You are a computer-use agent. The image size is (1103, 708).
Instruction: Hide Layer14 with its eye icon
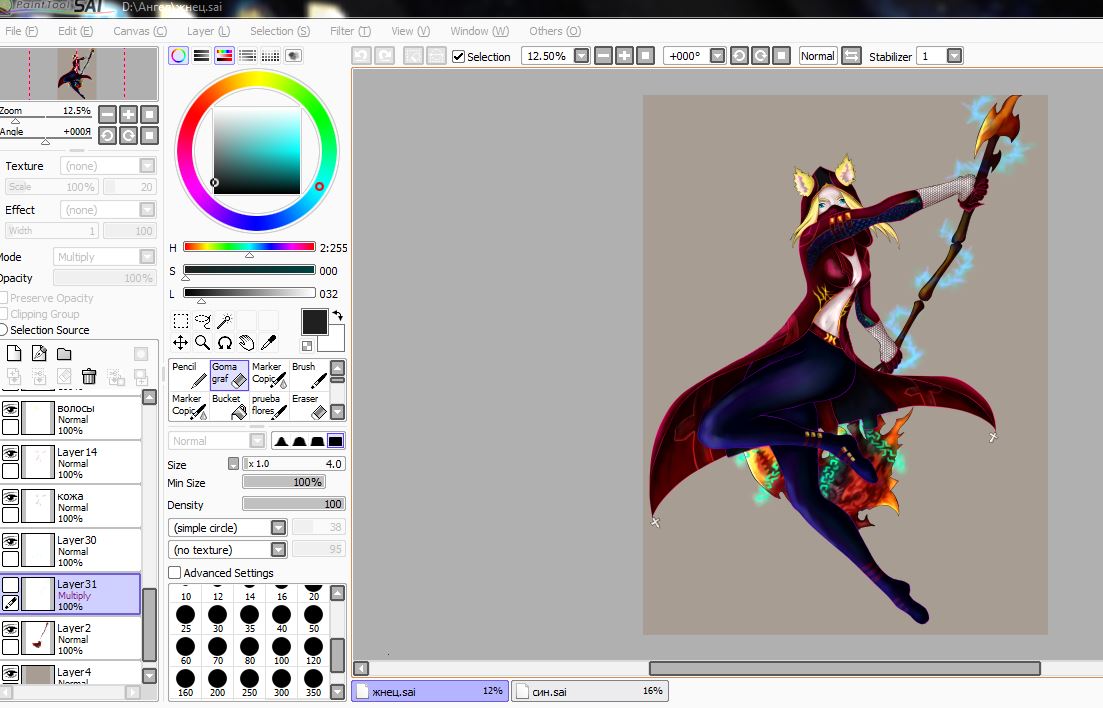(10, 453)
